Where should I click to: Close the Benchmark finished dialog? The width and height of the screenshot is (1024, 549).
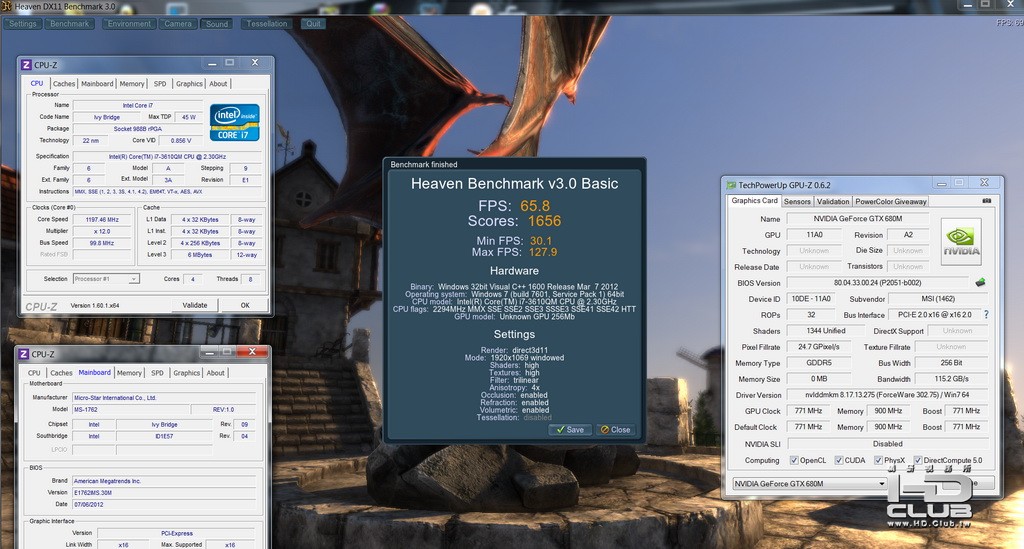(x=615, y=430)
